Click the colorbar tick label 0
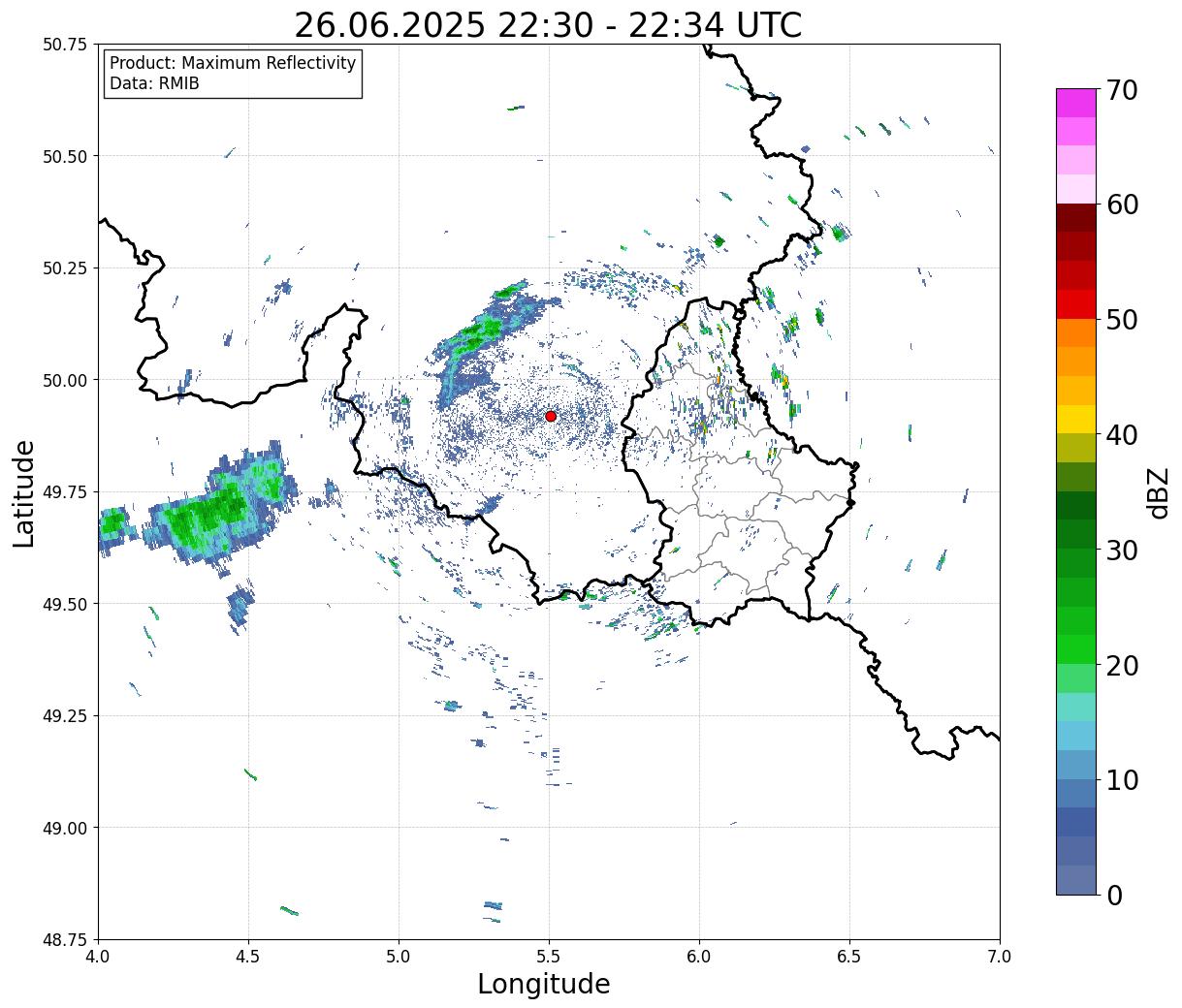 pyautogui.click(x=1113, y=896)
